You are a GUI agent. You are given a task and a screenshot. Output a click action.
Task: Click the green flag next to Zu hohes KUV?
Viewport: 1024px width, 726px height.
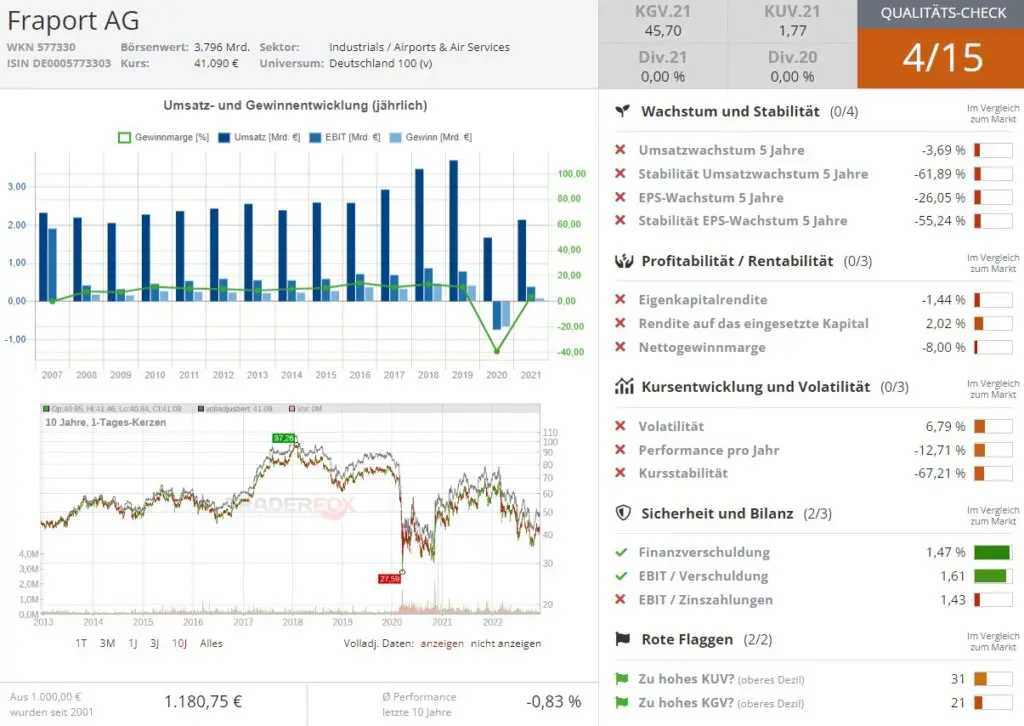click(621, 679)
